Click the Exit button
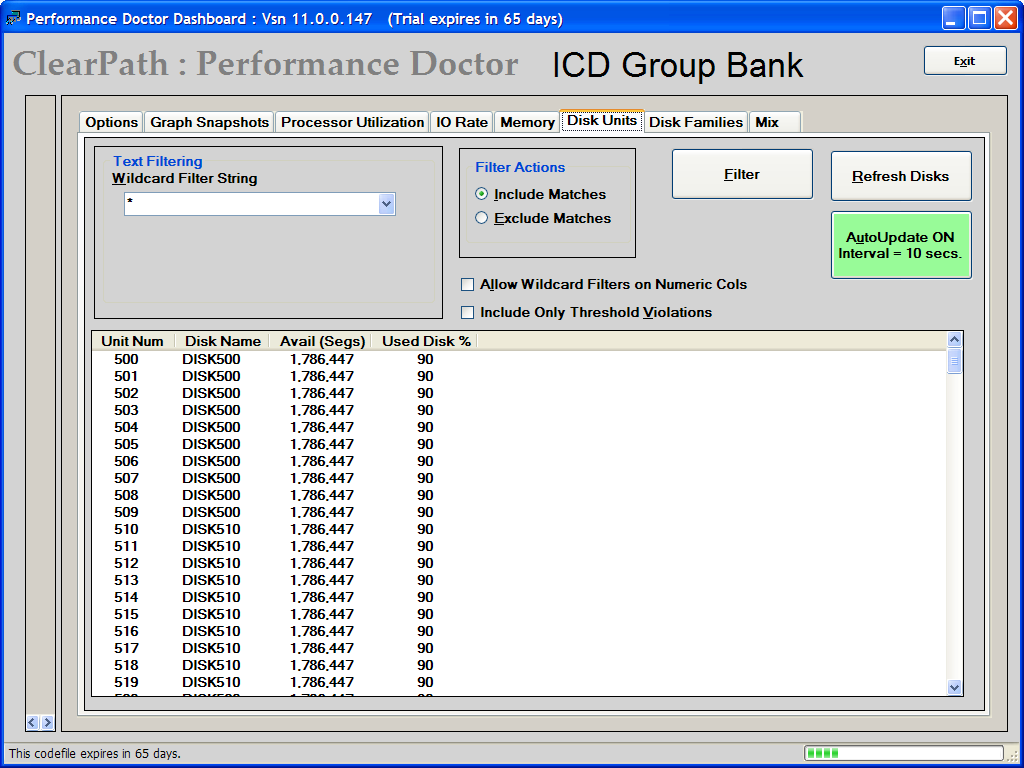This screenshot has width=1024, height=768. [x=965, y=61]
